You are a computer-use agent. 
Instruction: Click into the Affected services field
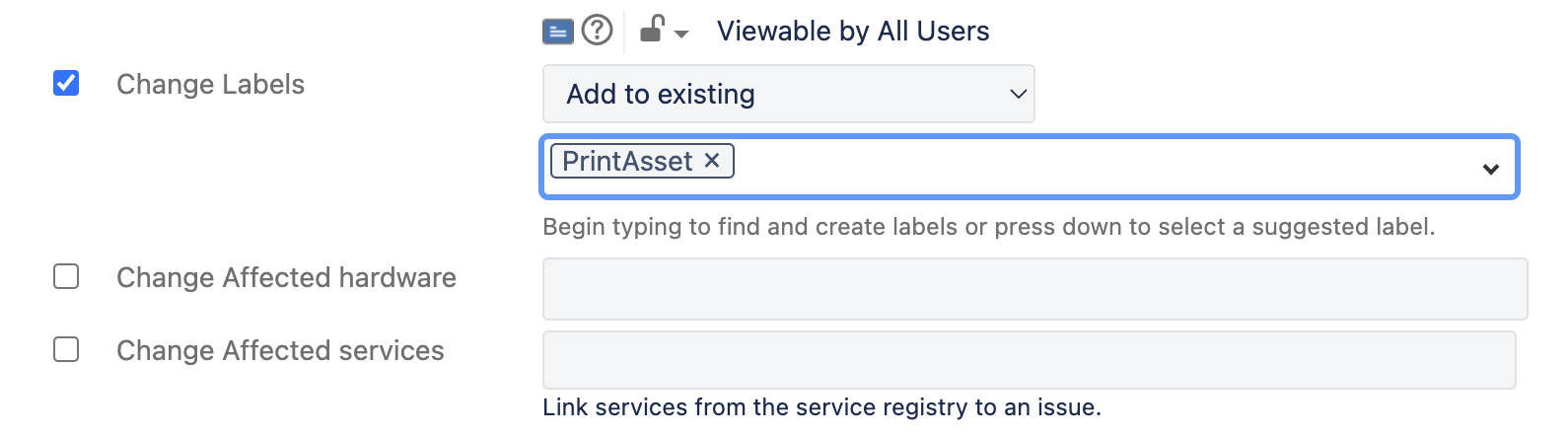(x=1029, y=360)
